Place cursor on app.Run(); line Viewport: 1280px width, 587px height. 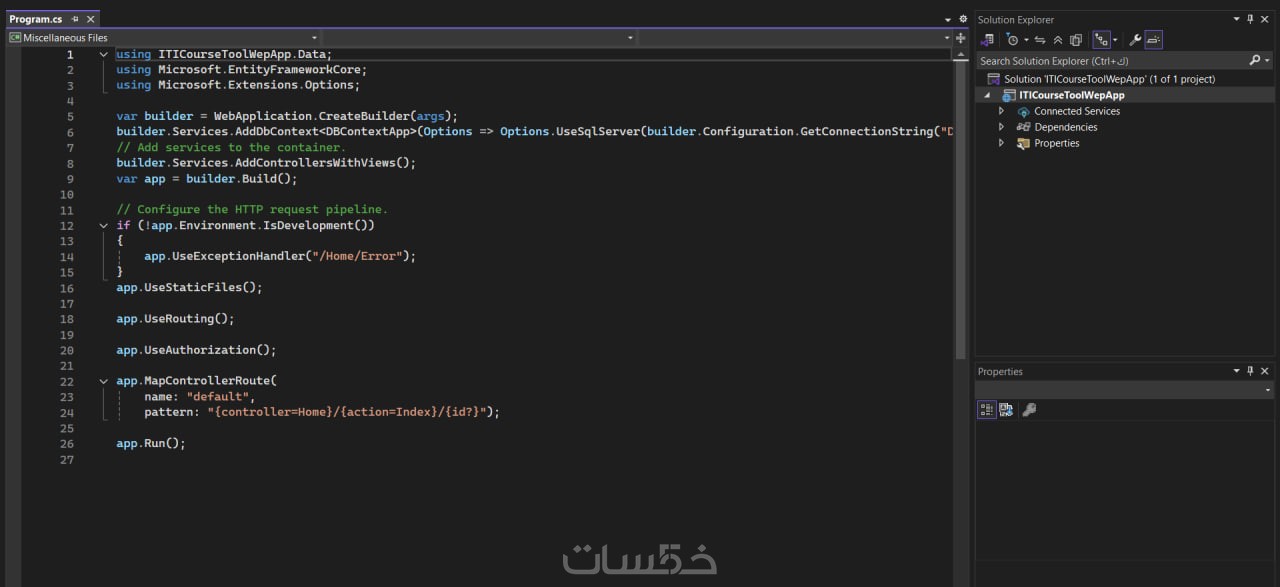coord(151,443)
